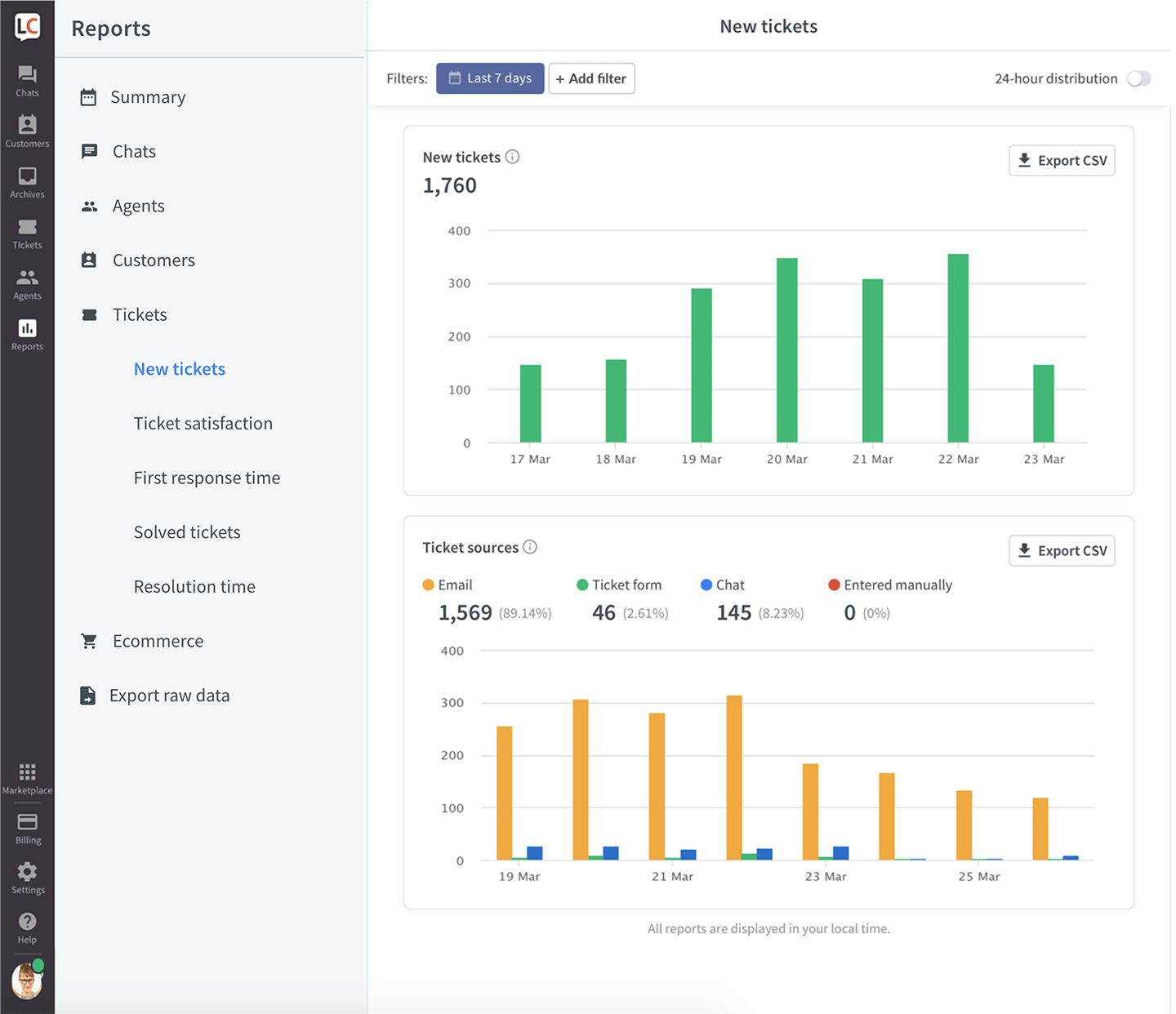Viewport: 1176px width, 1014px height.
Task: Click the 145 Chat ticket count
Action: tap(734, 612)
